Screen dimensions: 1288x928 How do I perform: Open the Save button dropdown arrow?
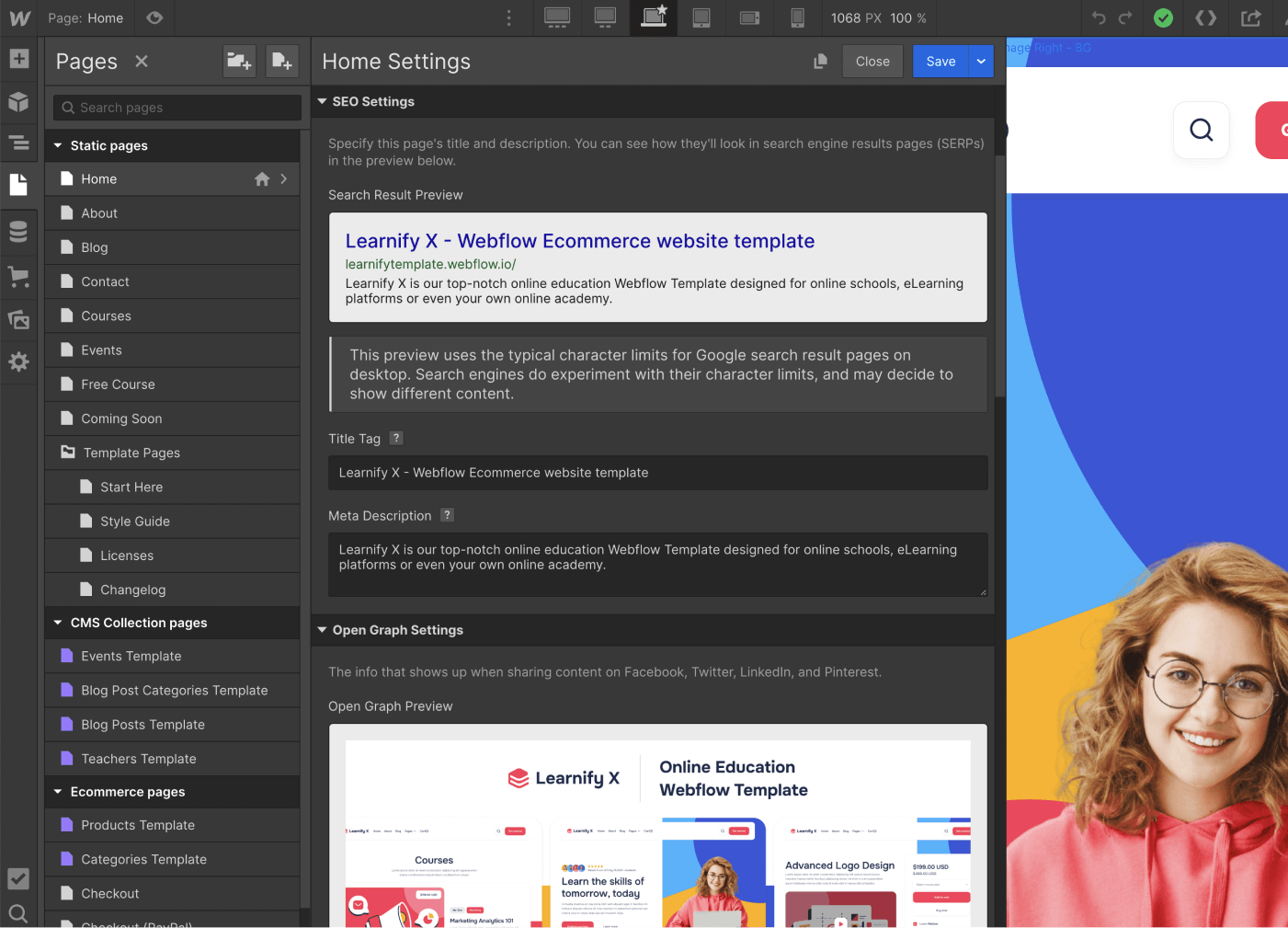(981, 61)
